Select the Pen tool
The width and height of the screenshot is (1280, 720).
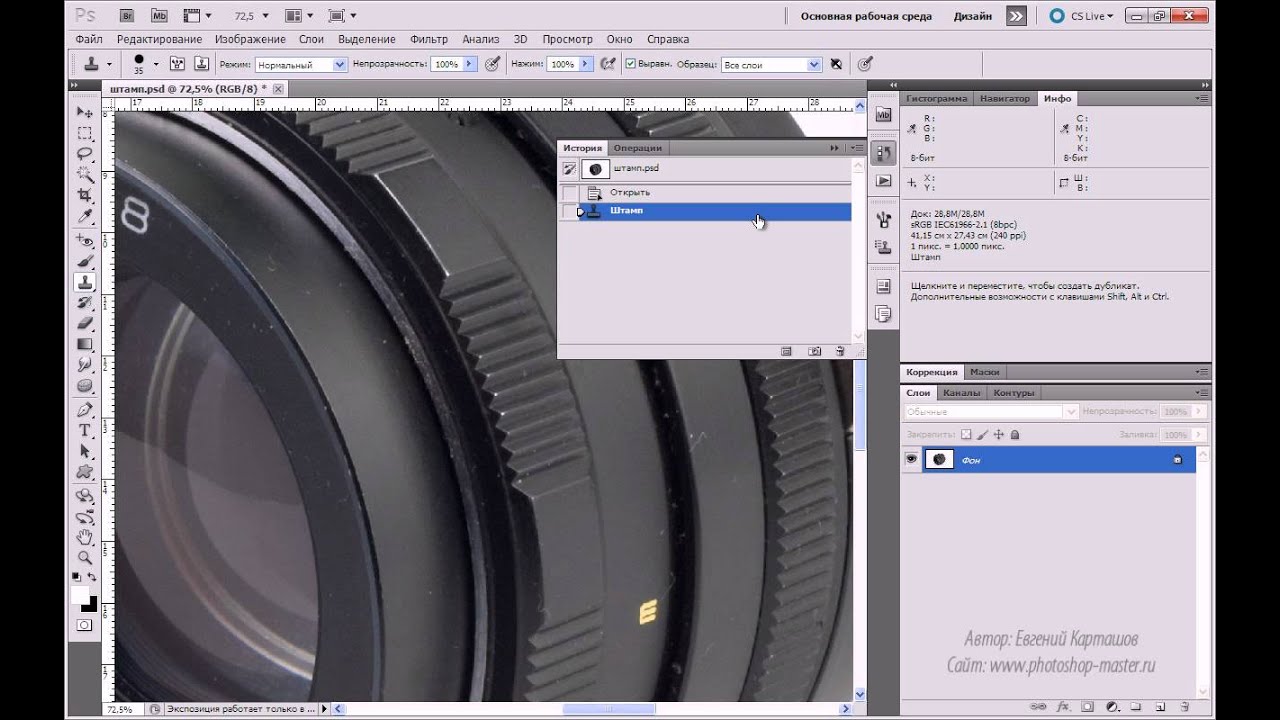pyautogui.click(x=85, y=411)
